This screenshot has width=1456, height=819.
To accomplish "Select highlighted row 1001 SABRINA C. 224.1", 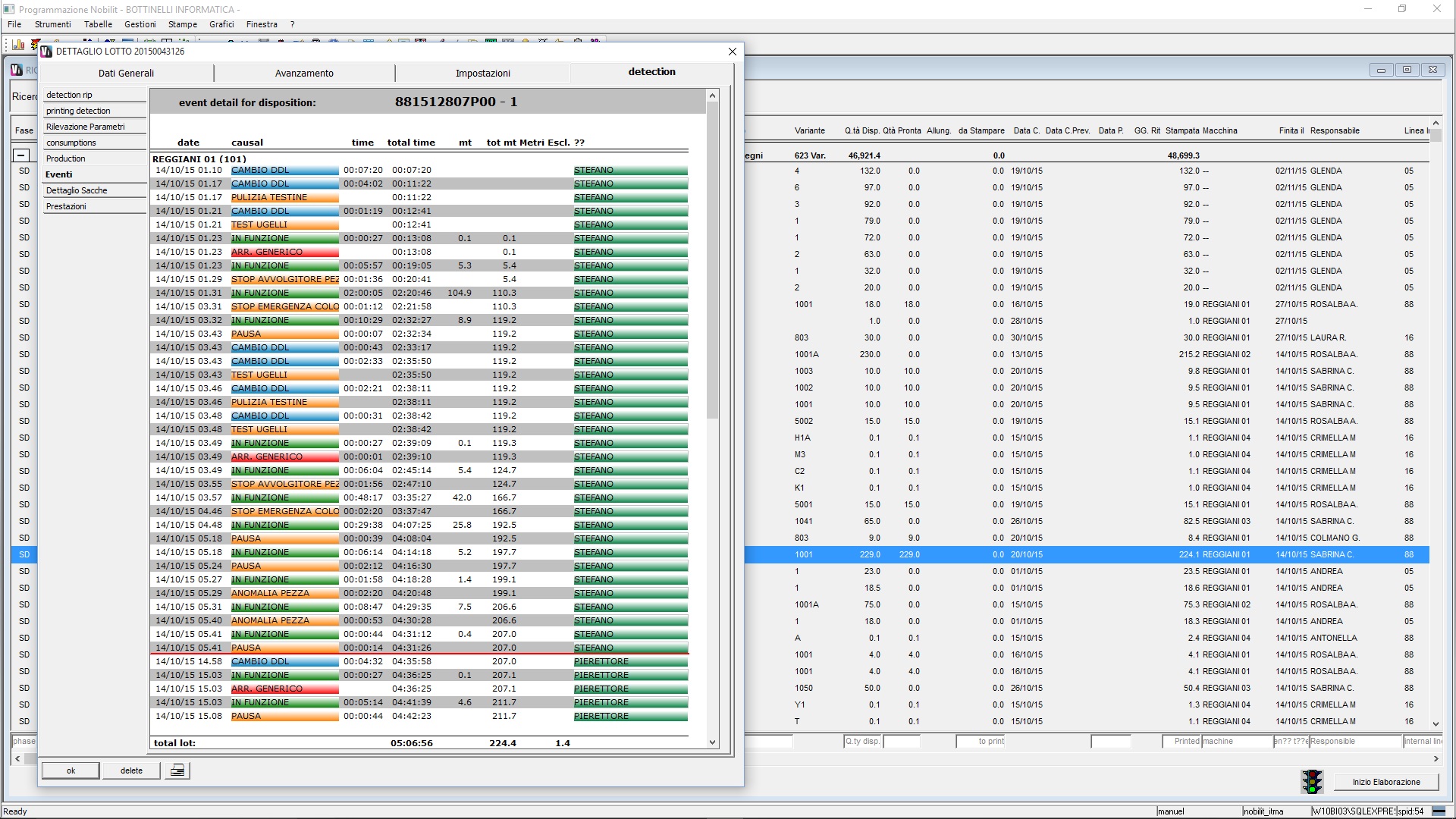I will pyautogui.click(x=1087, y=554).
